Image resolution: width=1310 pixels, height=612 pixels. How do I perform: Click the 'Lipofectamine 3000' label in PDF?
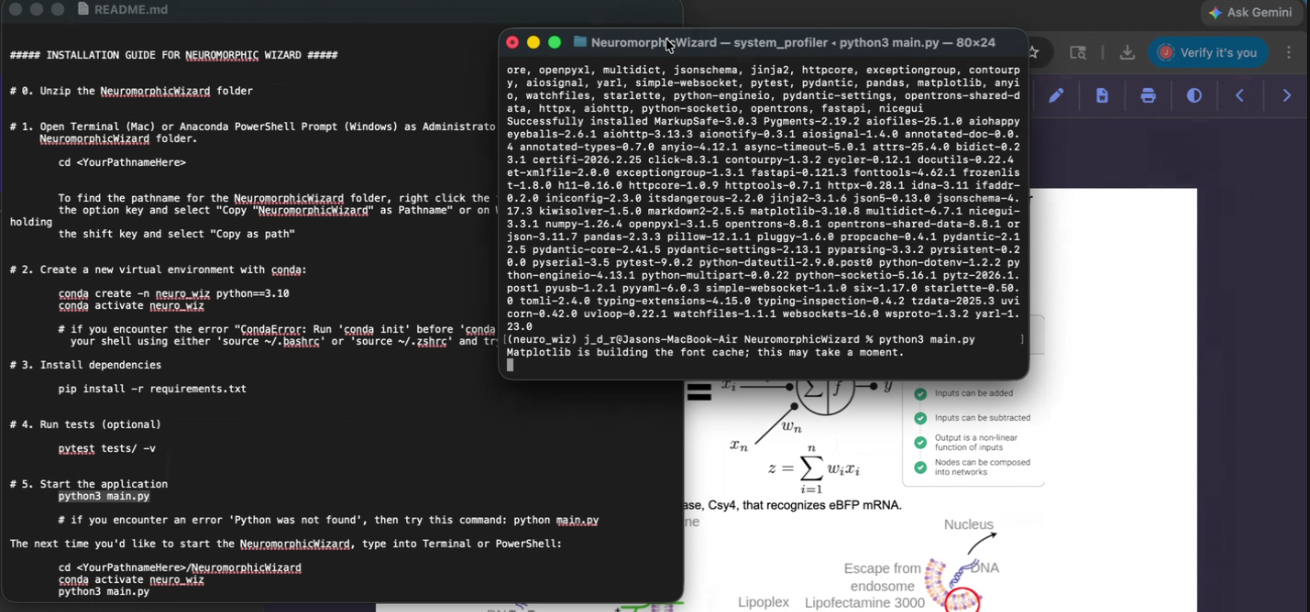click(x=864, y=603)
